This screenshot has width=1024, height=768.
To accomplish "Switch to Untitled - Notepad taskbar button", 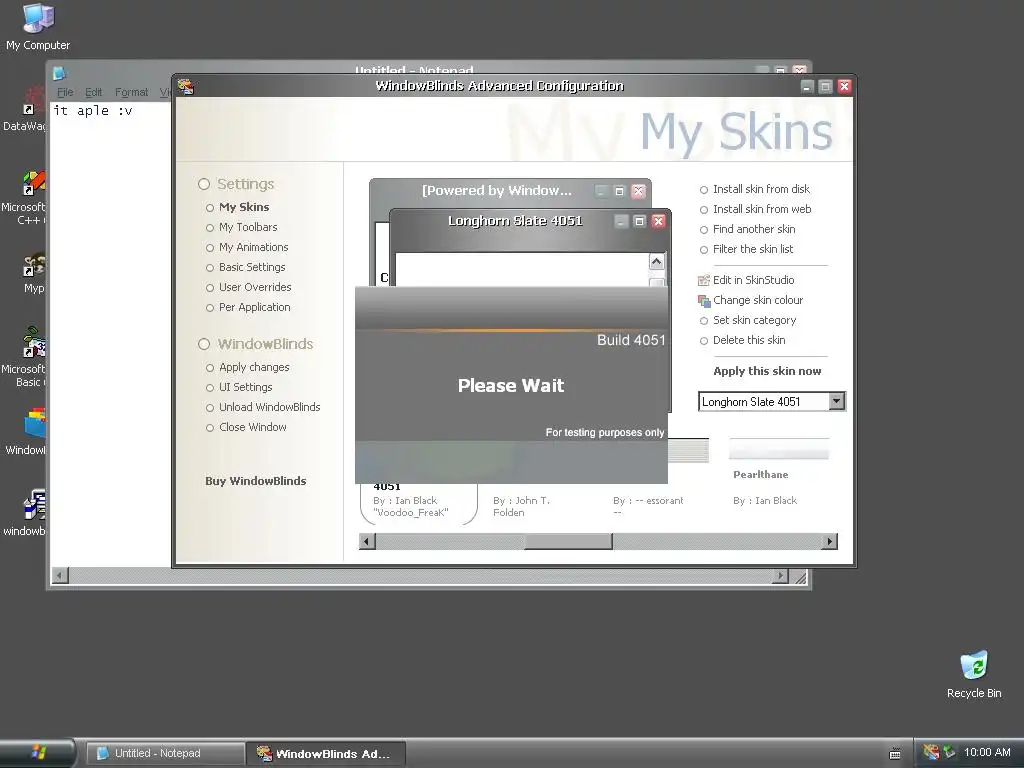I will pos(166,754).
